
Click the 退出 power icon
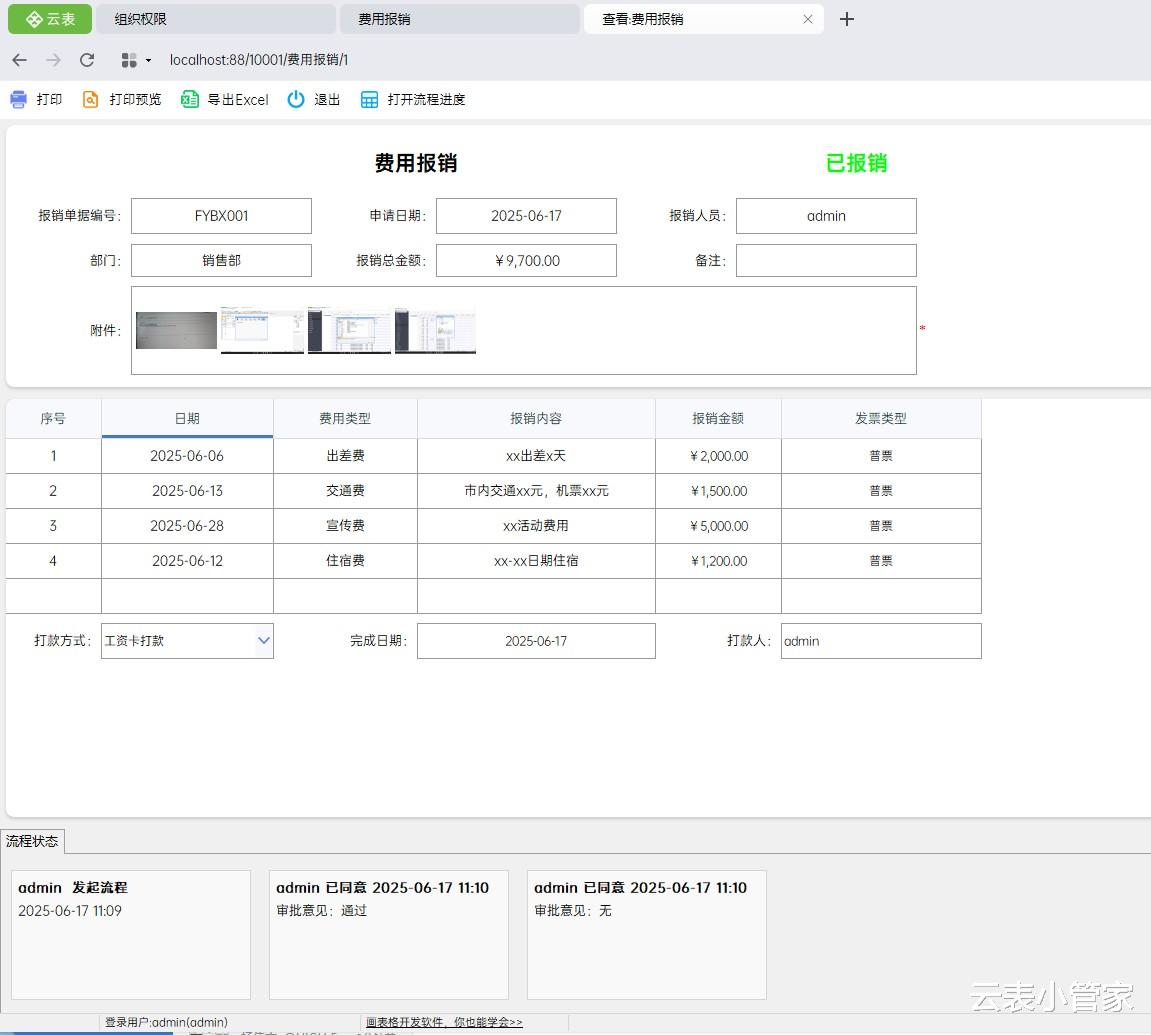(x=296, y=100)
